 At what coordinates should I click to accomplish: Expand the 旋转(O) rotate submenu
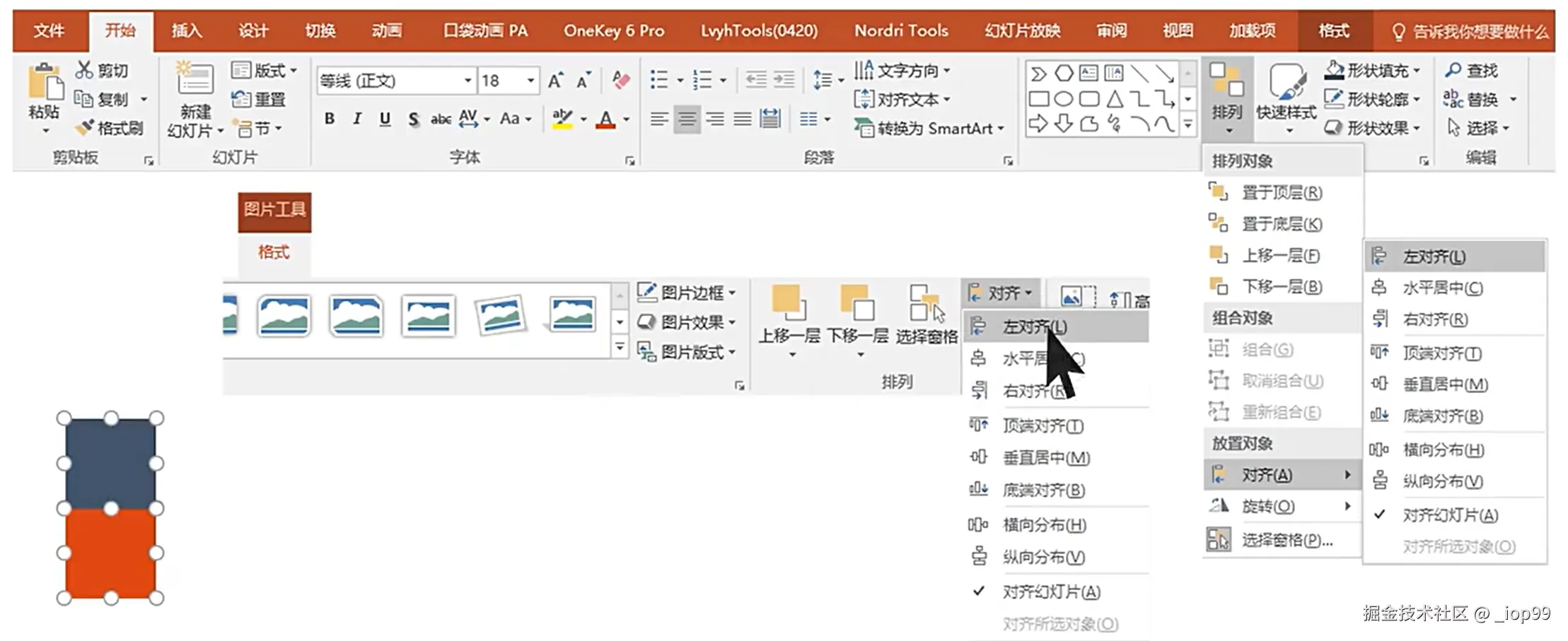click(x=1282, y=506)
